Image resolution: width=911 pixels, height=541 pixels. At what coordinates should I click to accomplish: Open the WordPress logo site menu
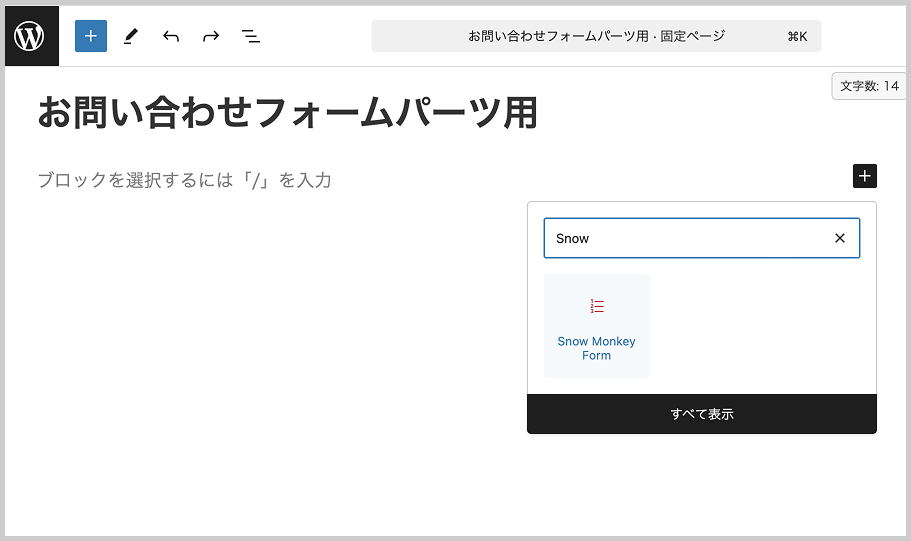pyautogui.click(x=32, y=36)
